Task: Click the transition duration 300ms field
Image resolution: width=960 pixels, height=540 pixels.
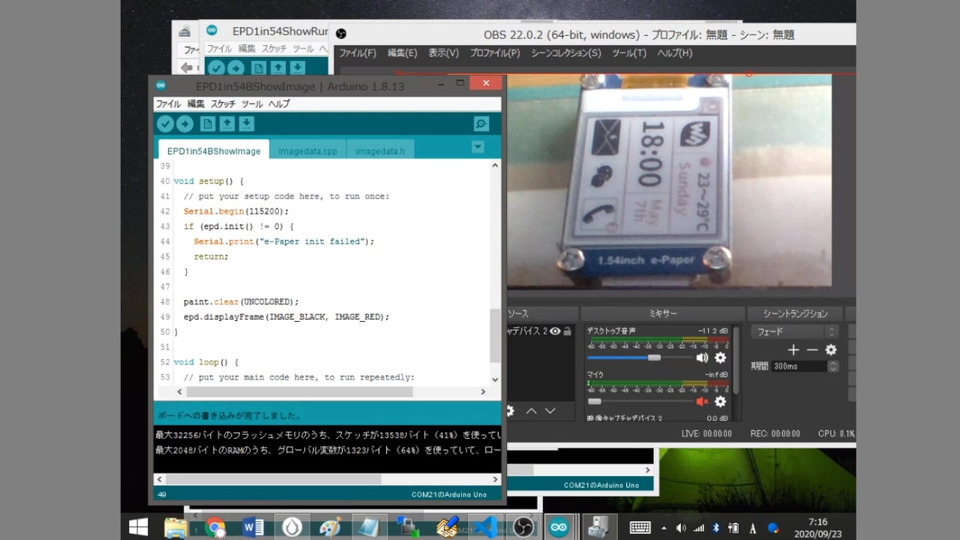Action: coord(800,366)
